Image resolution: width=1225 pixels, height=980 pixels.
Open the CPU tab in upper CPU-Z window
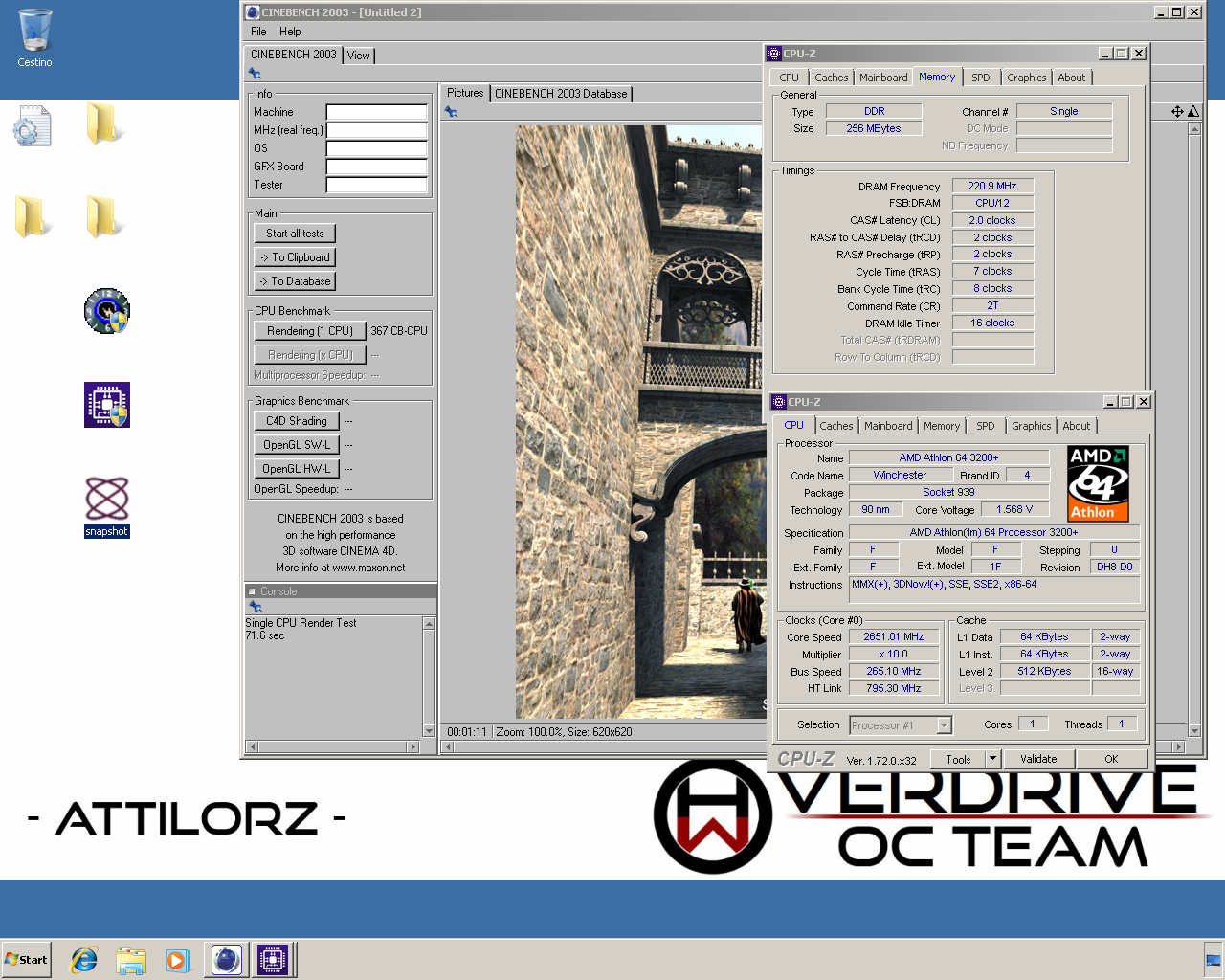790,78
